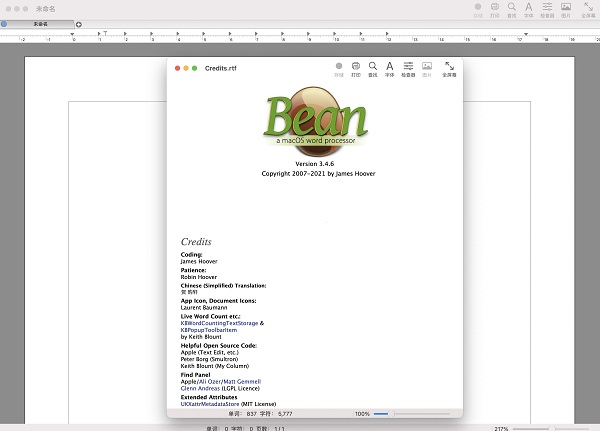Click Apple (Text Edit, etc.) line
Viewport: 600px width, 431px height.
210,353
